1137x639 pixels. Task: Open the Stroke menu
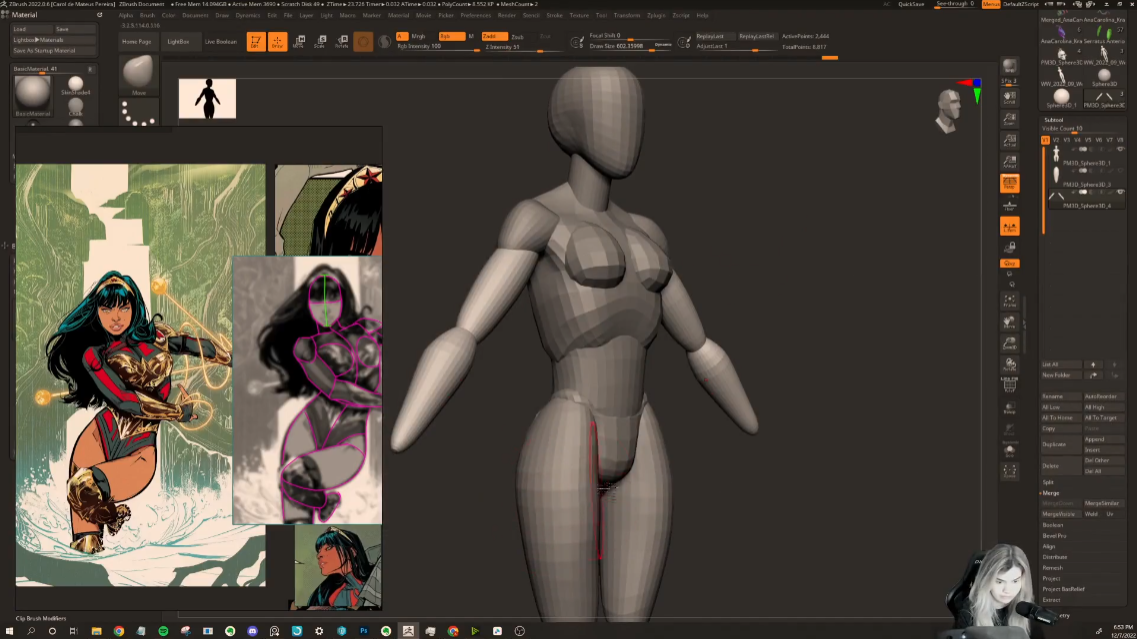click(555, 15)
